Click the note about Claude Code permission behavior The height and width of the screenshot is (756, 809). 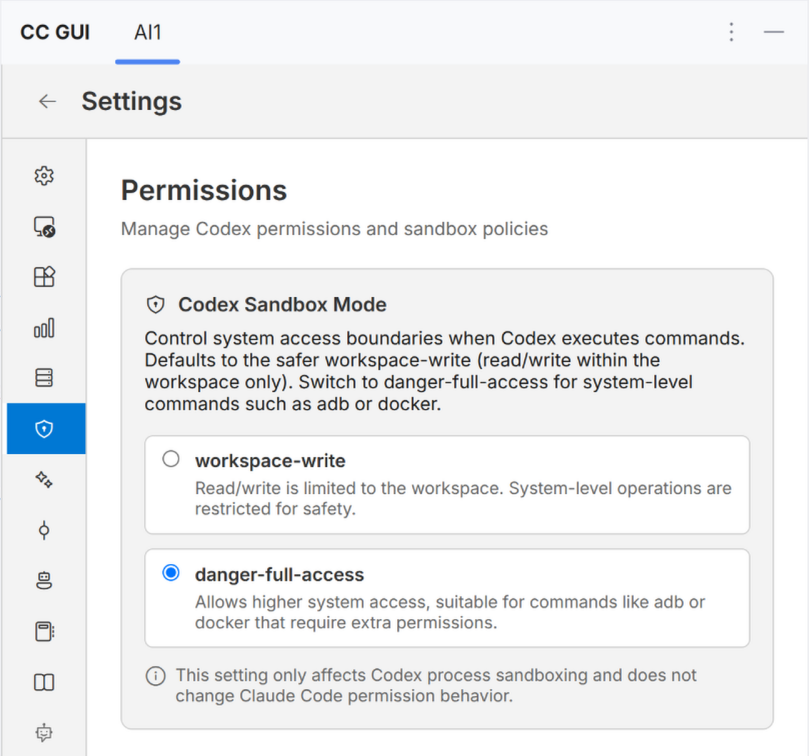[x=436, y=685]
